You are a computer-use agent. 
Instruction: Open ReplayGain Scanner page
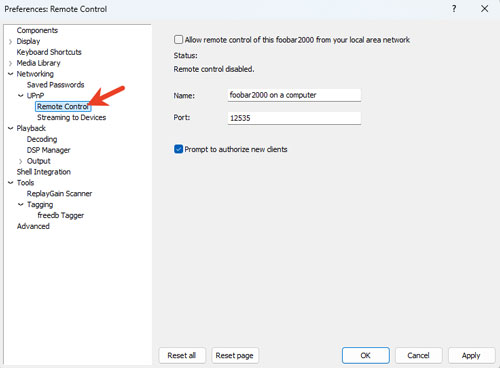[59, 194]
